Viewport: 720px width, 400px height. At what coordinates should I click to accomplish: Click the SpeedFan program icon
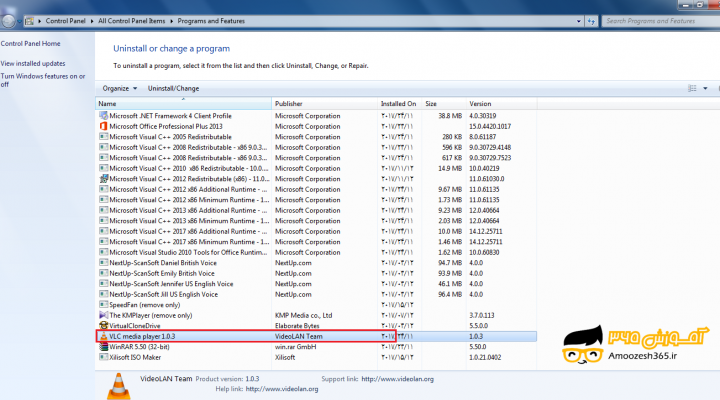(x=103, y=305)
